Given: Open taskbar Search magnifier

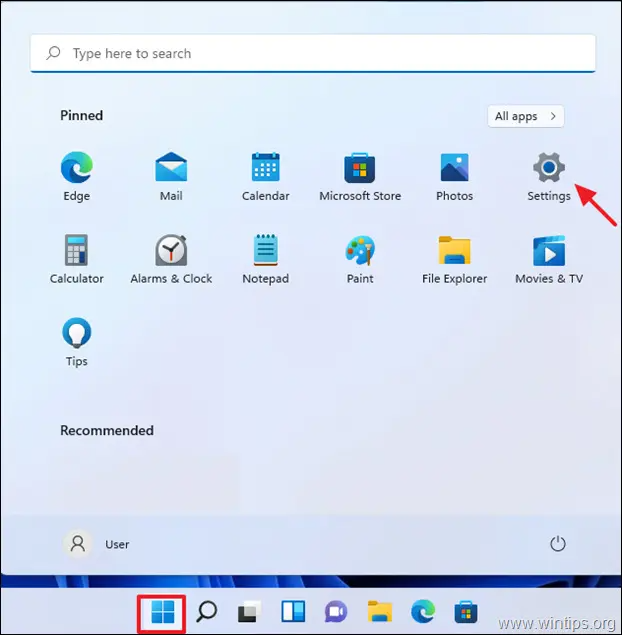Looking at the screenshot, I should [x=207, y=612].
